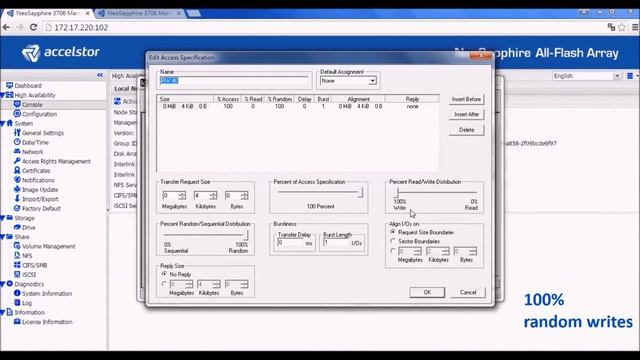Screen dimensions: 640x360
Task: Click the Insert Before button
Action: pos(466,99)
